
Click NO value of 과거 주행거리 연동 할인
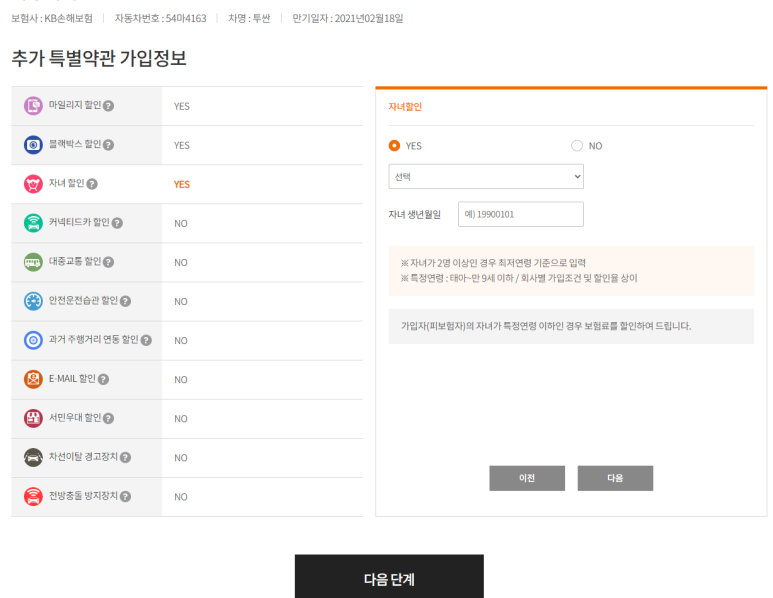point(180,341)
